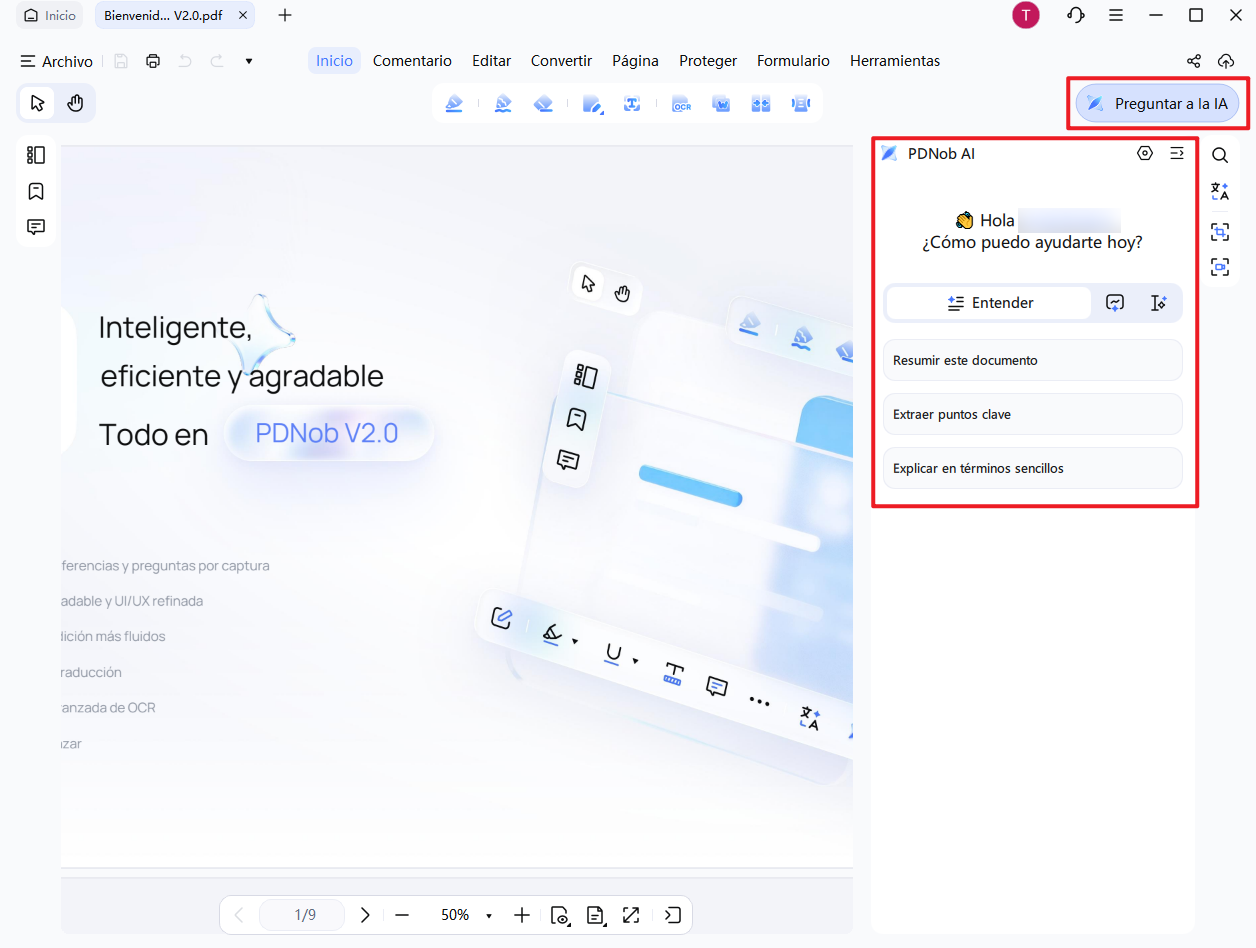The height and width of the screenshot is (948, 1256).
Task: Open the view mode eye-page dropdown
Action: pyautogui.click(x=561, y=915)
